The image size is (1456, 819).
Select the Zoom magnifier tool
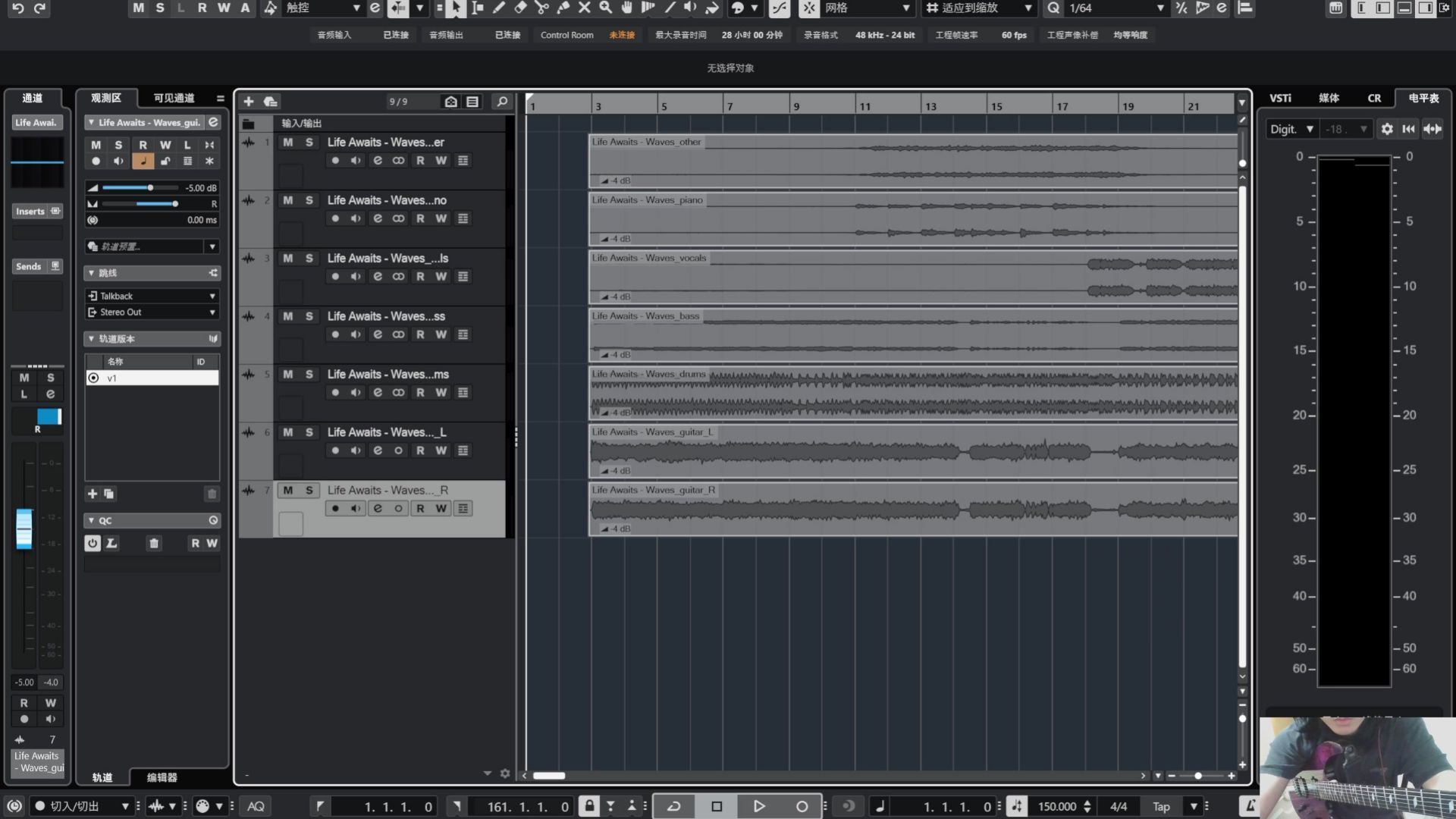pyautogui.click(x=605, y=8)
